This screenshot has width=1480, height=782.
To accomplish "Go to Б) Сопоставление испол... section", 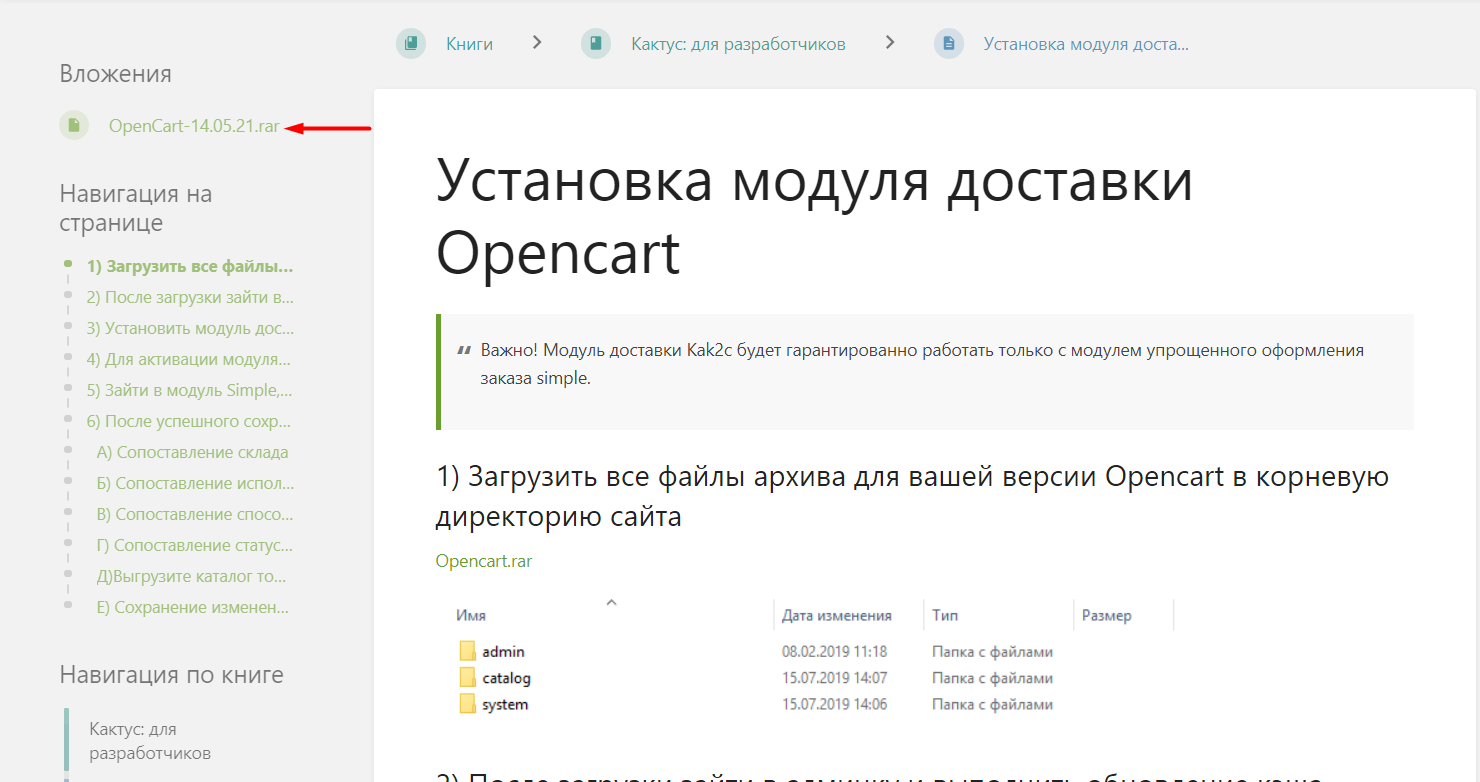I will click(x=195, y=483).
